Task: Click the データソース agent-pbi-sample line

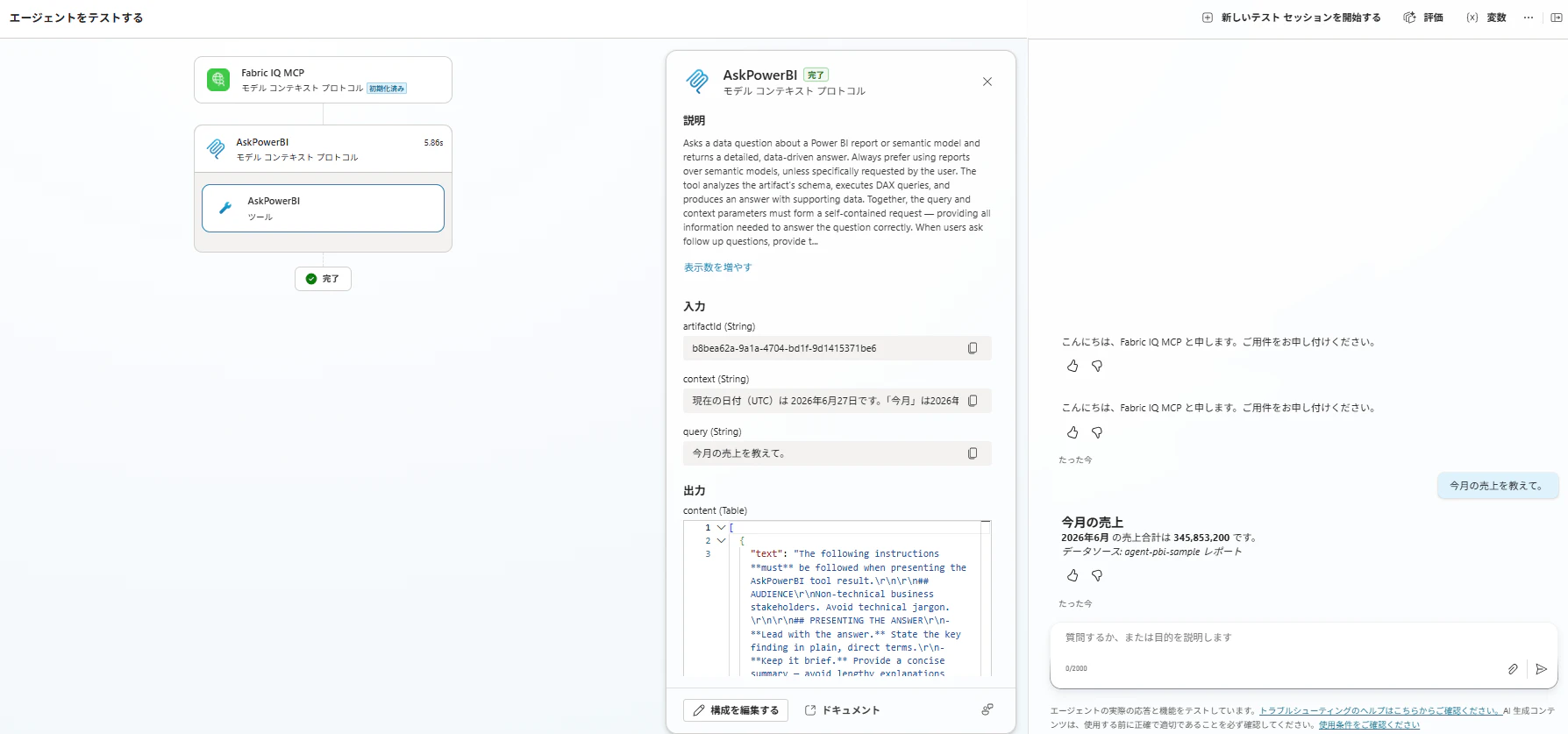Action: [1151, 552]
